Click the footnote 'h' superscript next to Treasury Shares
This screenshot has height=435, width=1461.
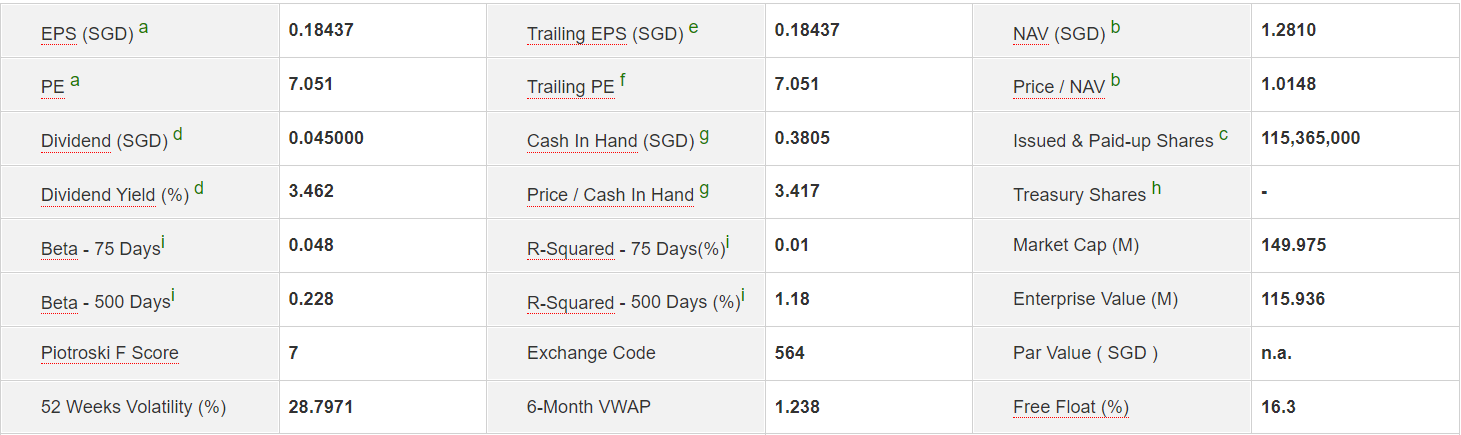1156,188
